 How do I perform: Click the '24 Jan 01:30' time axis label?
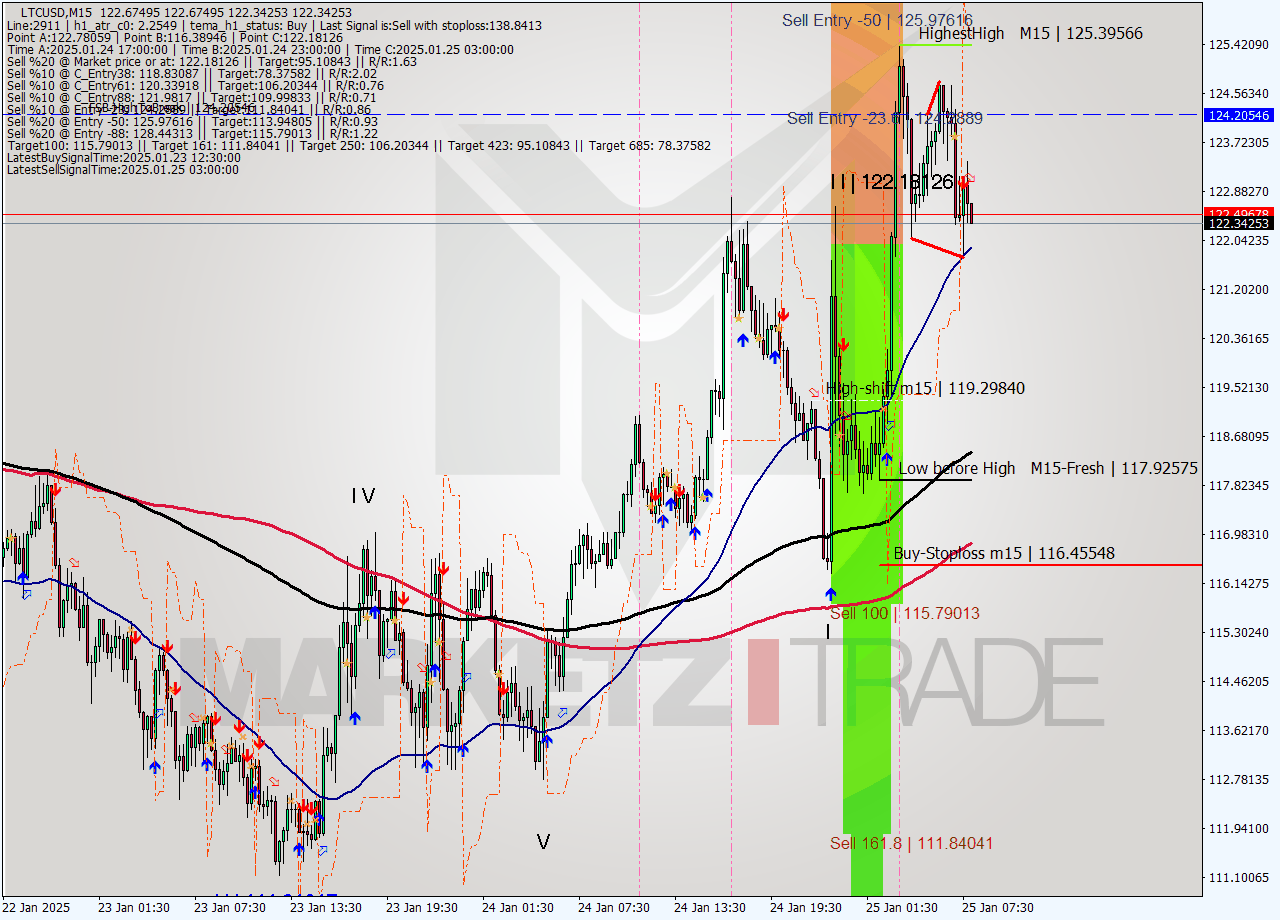[x=517, y=908]
